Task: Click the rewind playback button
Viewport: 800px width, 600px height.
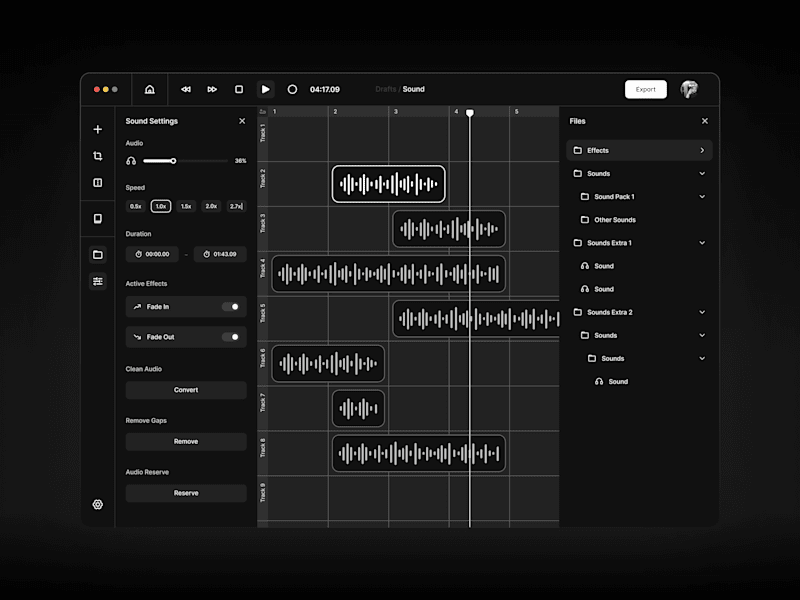Action: [186, 89]
